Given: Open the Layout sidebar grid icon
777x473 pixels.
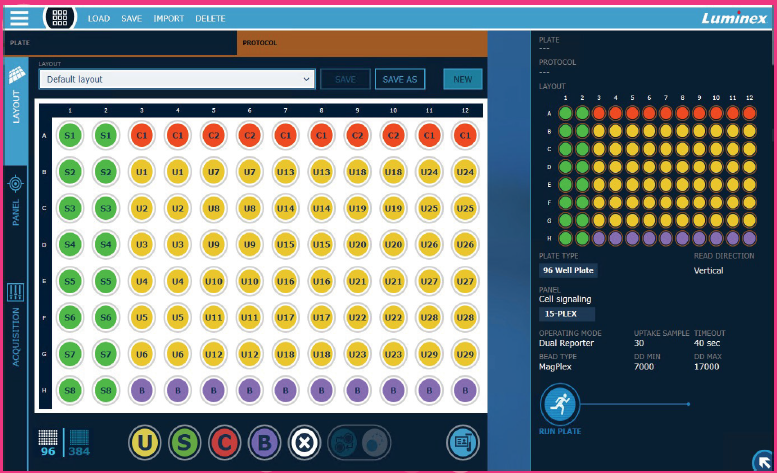Looking at the screenshot, I should 16,75.
